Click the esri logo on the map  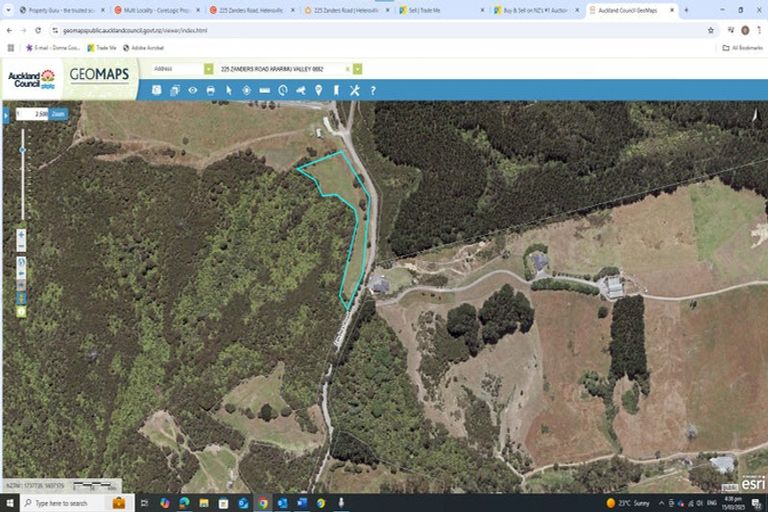pos(753,484)
